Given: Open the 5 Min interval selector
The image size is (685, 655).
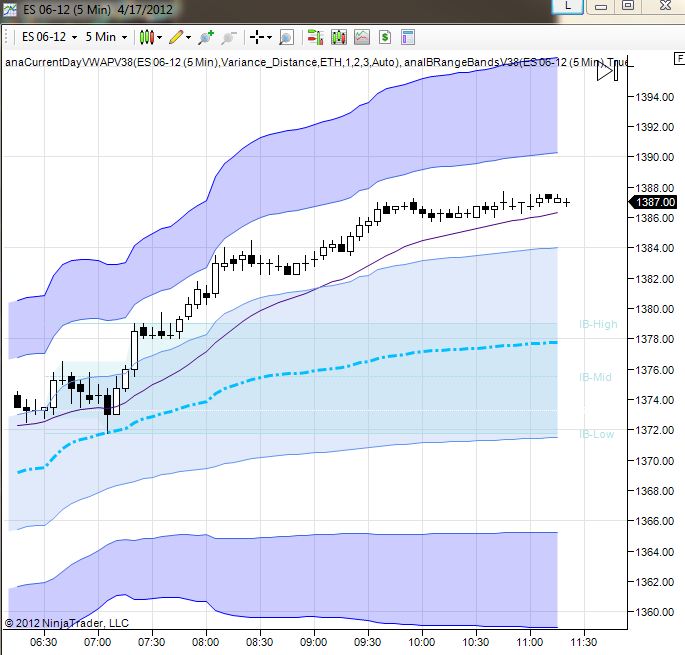Looking at the screenshot, I should tap(106, 37).
